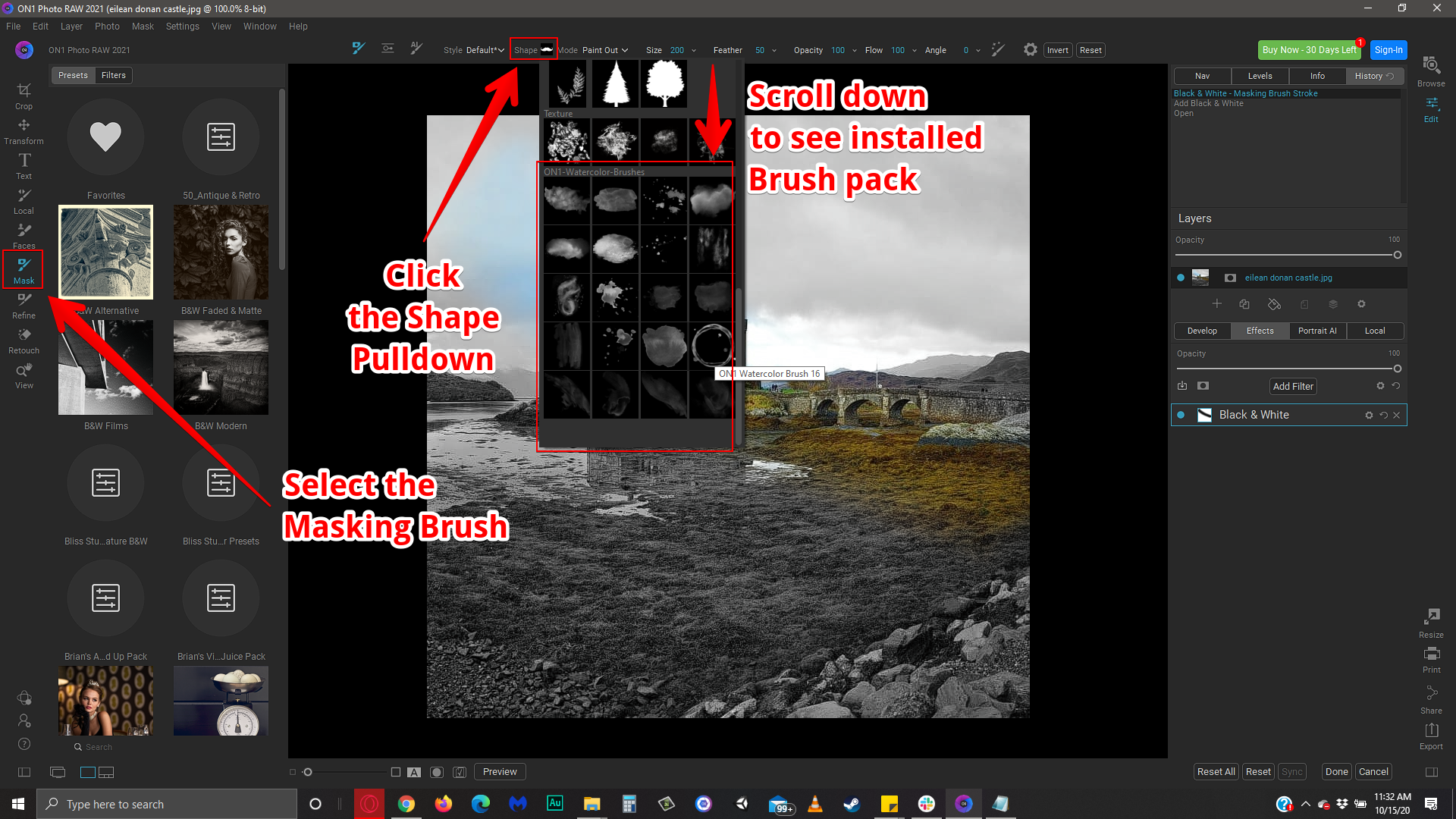Choose the AI Quick Mask tool in options bar
Screen dimensions: 1456x819
[x=416, y=49]
